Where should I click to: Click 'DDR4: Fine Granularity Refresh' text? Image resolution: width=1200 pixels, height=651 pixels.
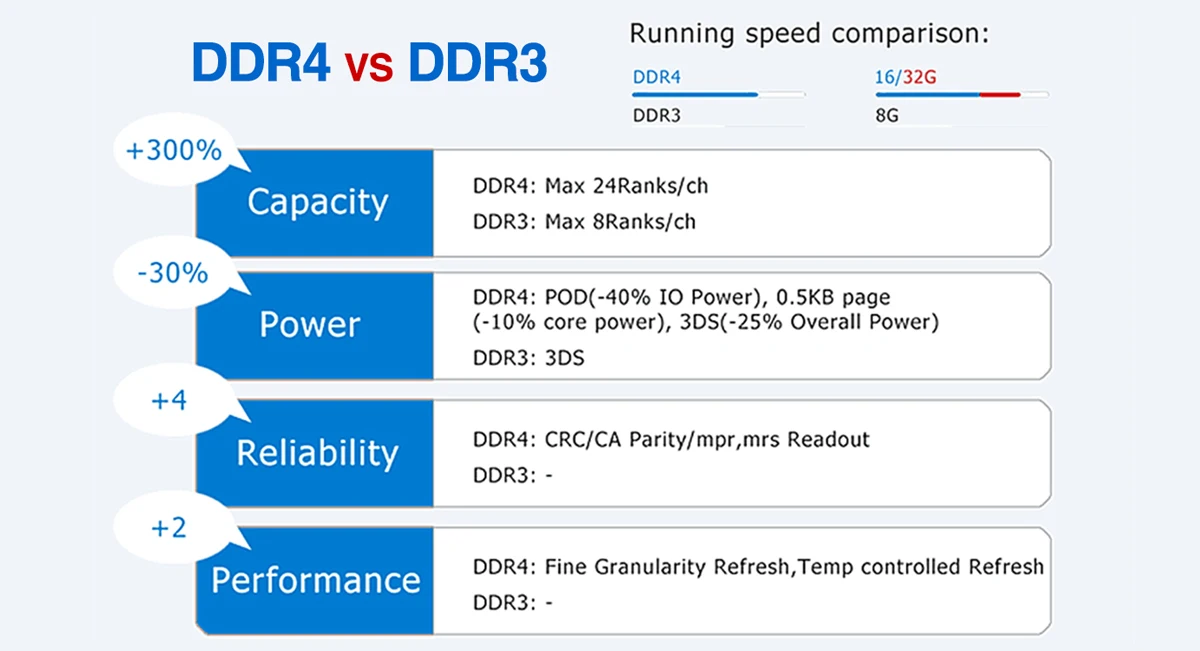pos(758,567)
